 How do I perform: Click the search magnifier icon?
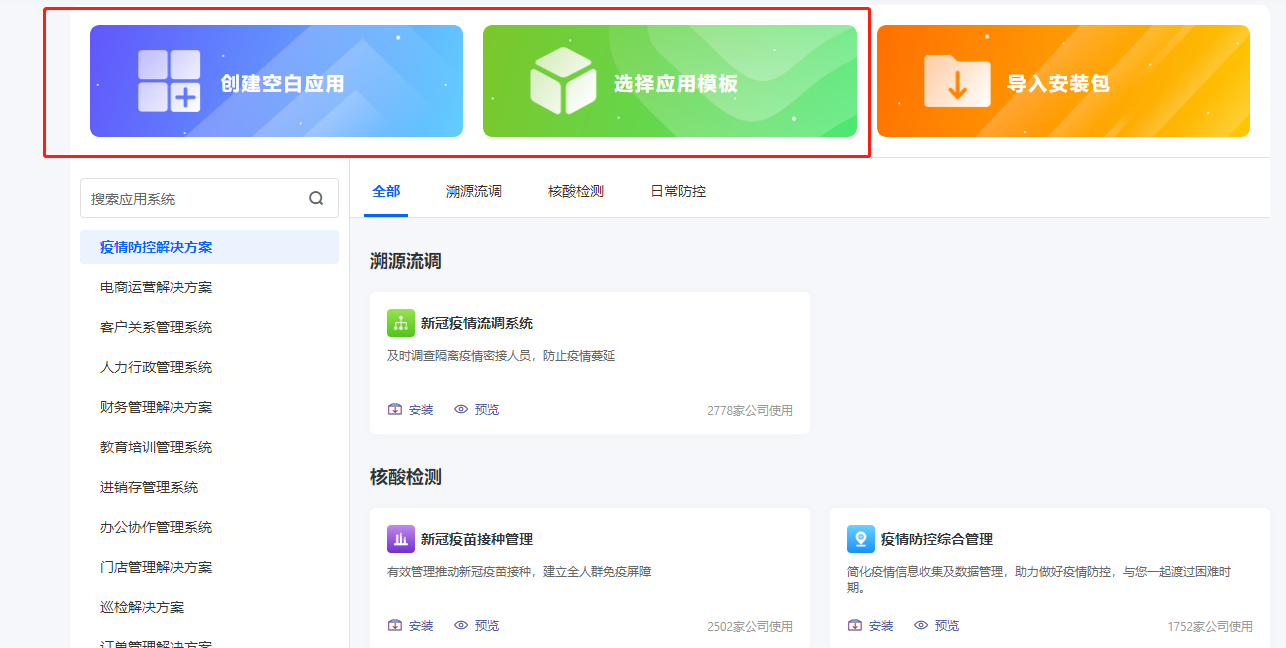316,198
